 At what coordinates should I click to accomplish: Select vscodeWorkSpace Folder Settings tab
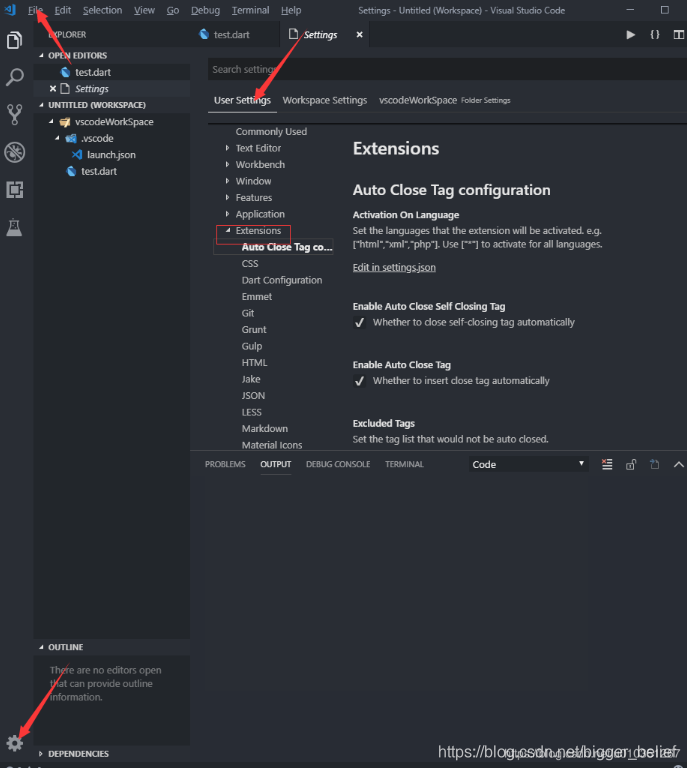(x=445, y=100)
